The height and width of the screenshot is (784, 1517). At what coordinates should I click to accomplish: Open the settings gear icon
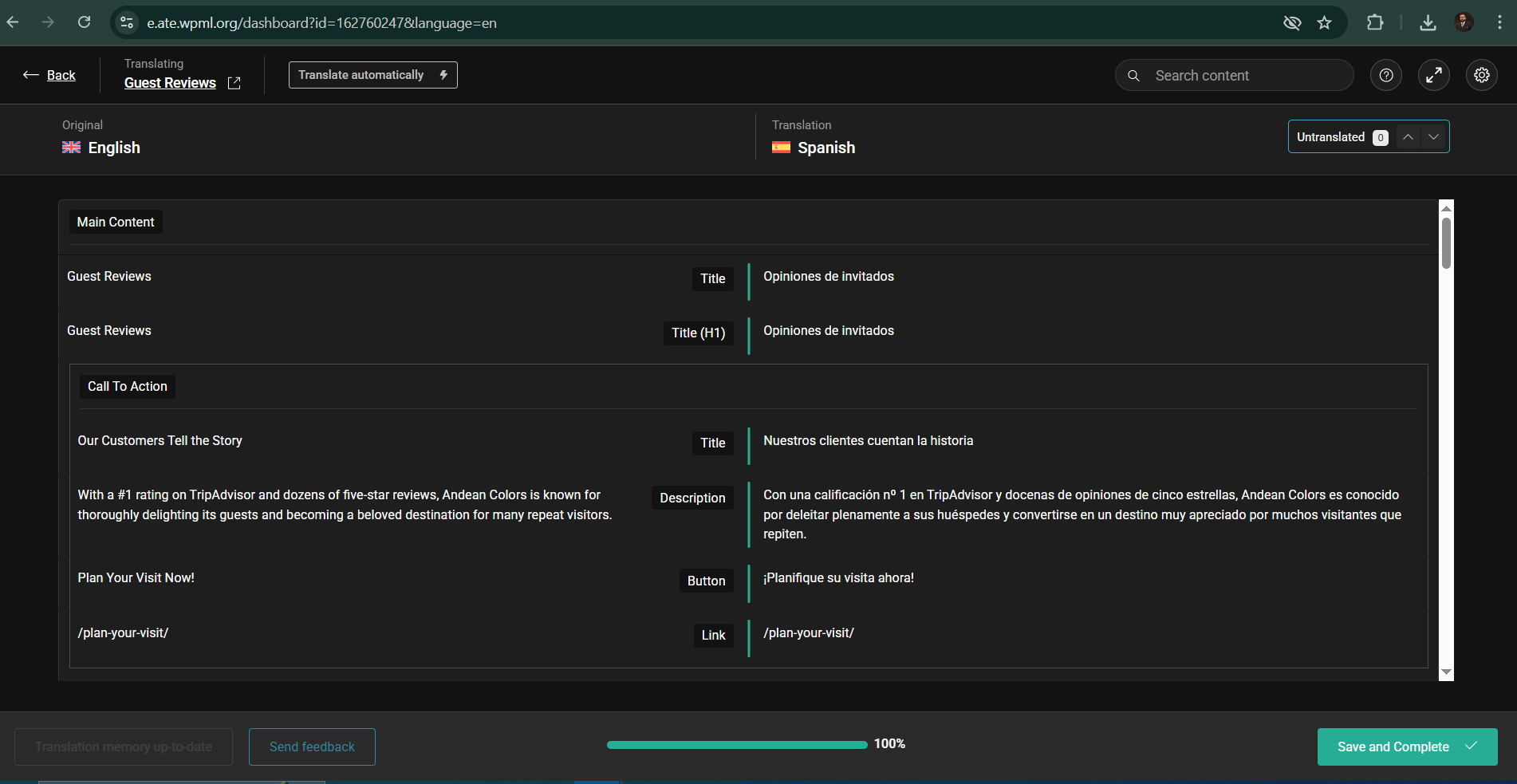click(1482, 75)
